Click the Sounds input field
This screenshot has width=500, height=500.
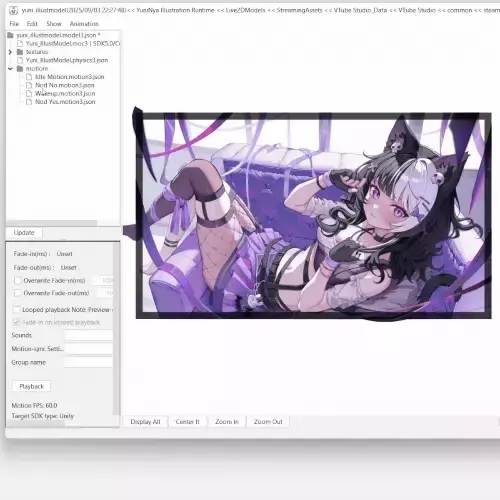coord(88,335)
